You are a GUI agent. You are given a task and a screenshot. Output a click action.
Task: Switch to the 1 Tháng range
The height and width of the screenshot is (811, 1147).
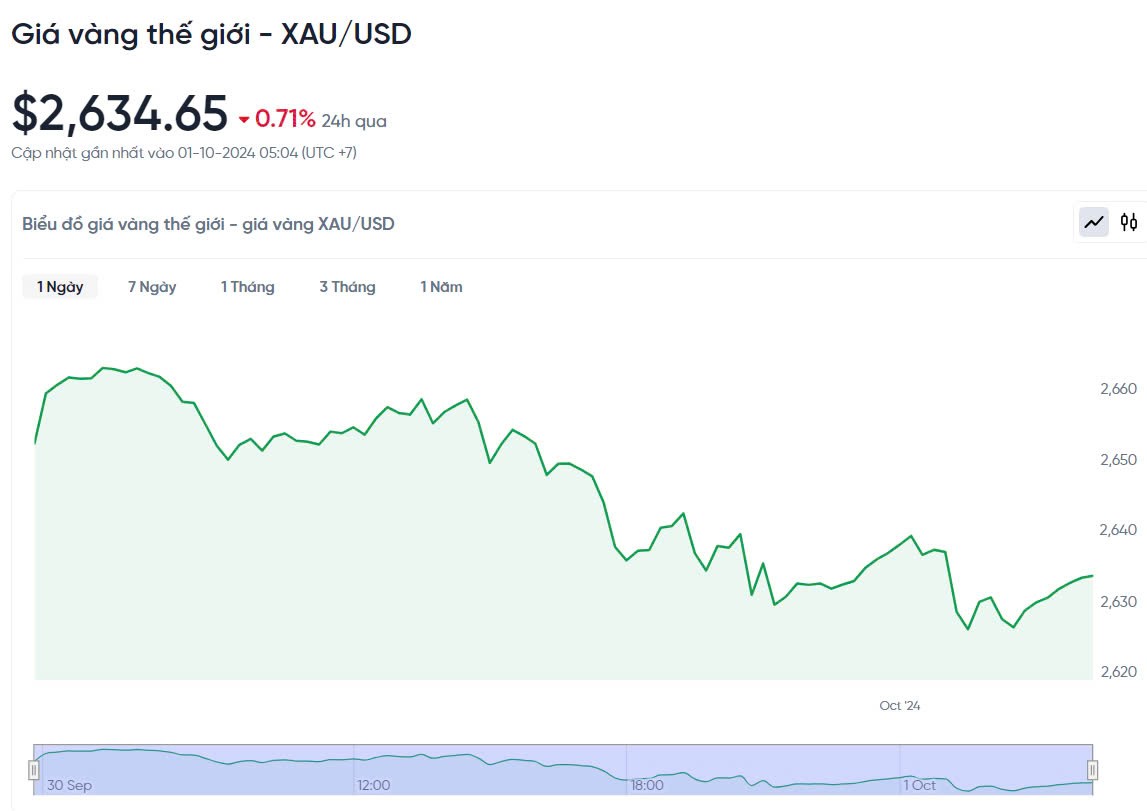tap(247, 287)
